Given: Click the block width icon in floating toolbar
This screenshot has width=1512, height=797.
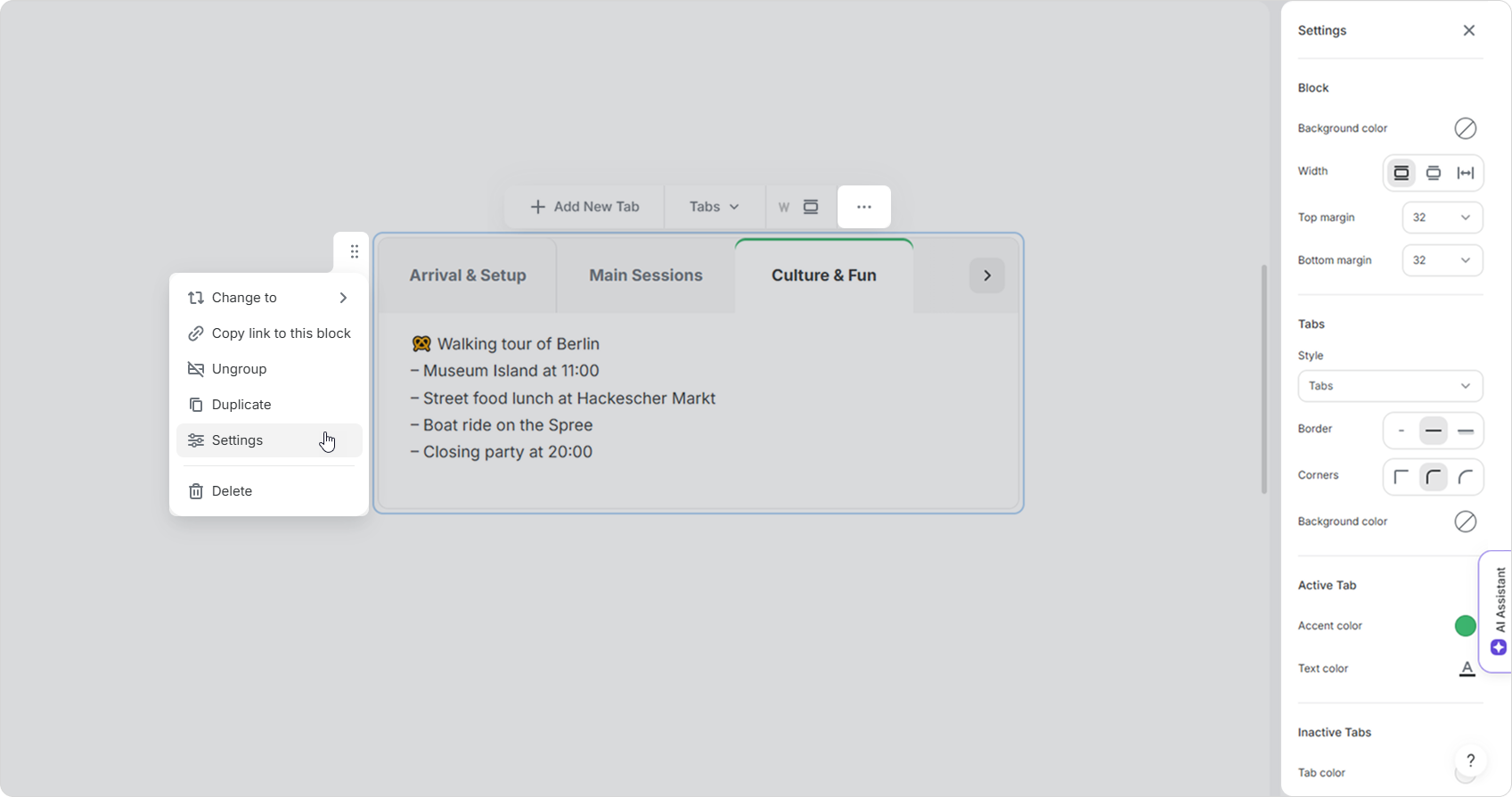Looking at the screenshot, I should [811, 207].
